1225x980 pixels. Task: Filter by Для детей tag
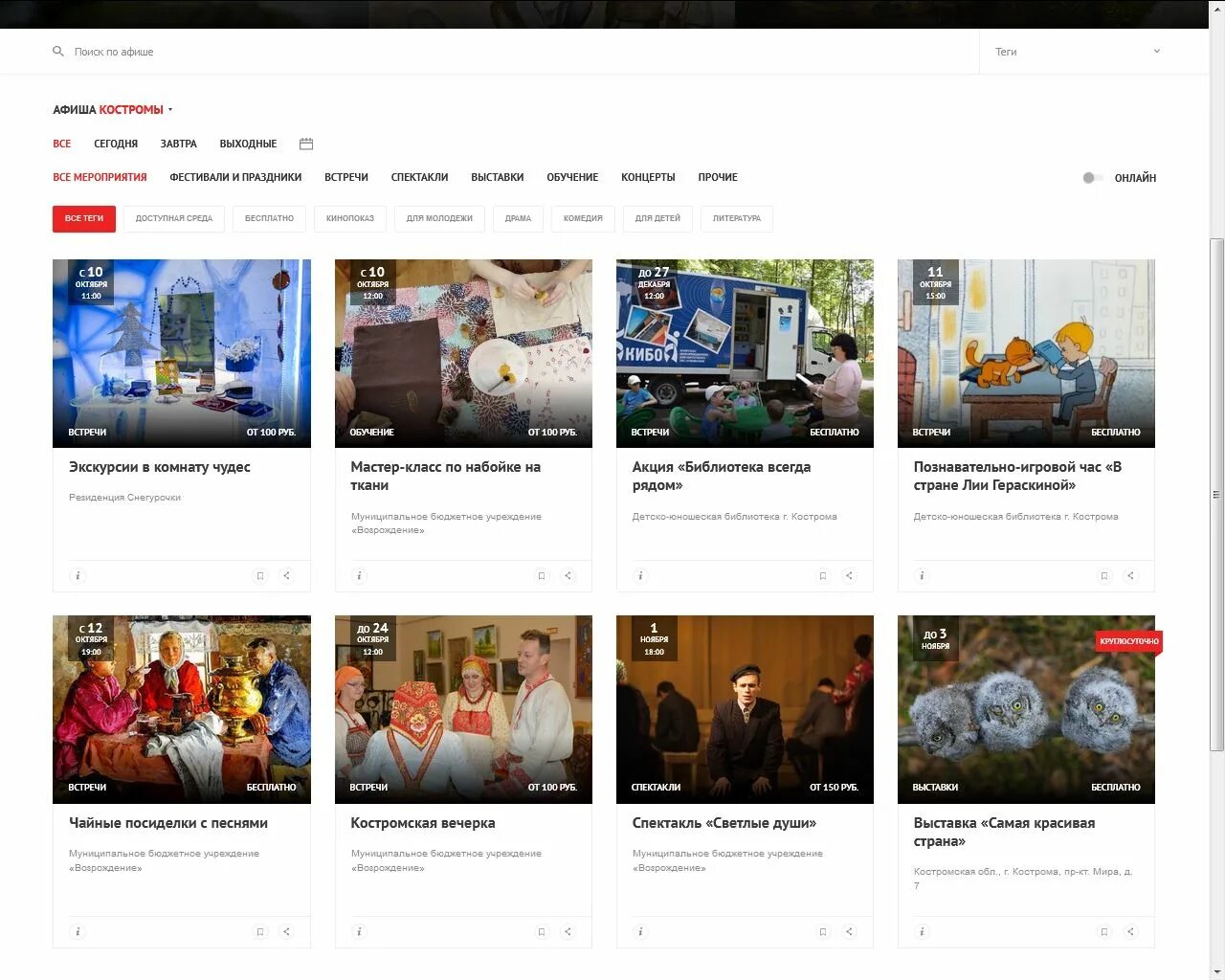(657, 218)
